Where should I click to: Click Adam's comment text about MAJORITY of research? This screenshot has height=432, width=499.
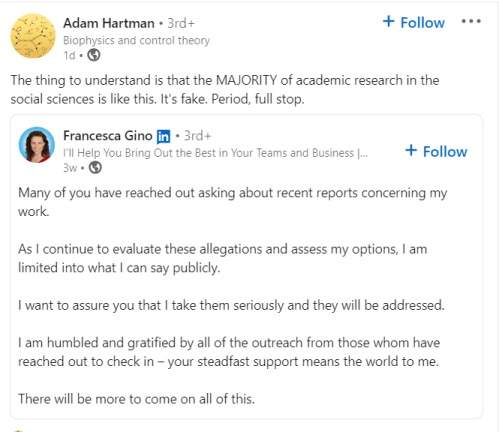coord(225,89)
